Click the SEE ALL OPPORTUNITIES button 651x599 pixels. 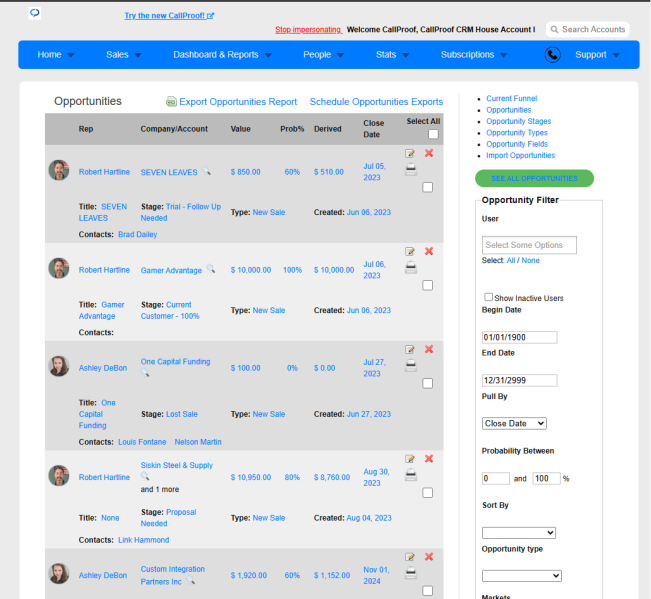click(x=534, y=178)
